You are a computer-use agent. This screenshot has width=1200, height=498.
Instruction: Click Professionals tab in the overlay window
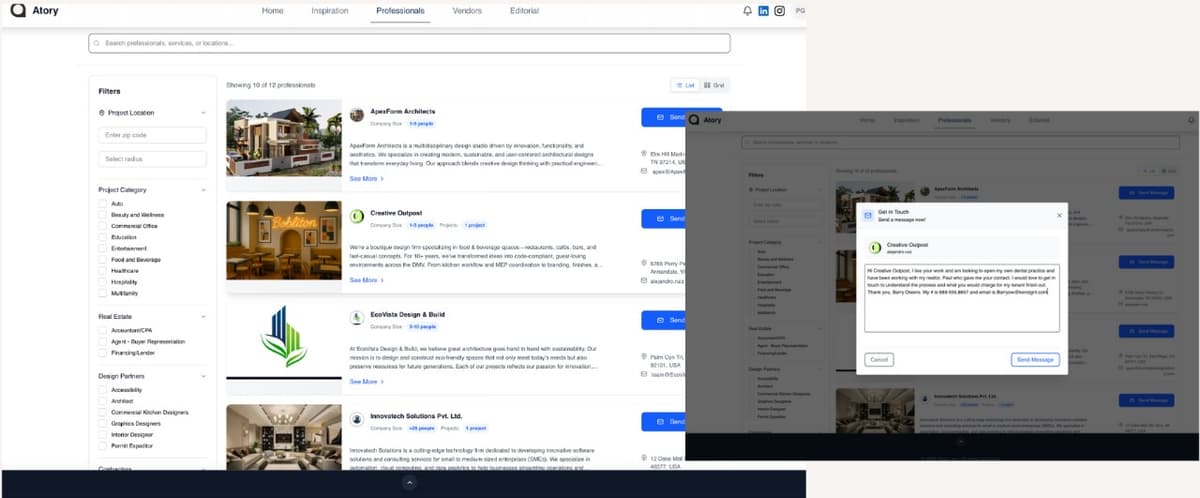point(954,120)
